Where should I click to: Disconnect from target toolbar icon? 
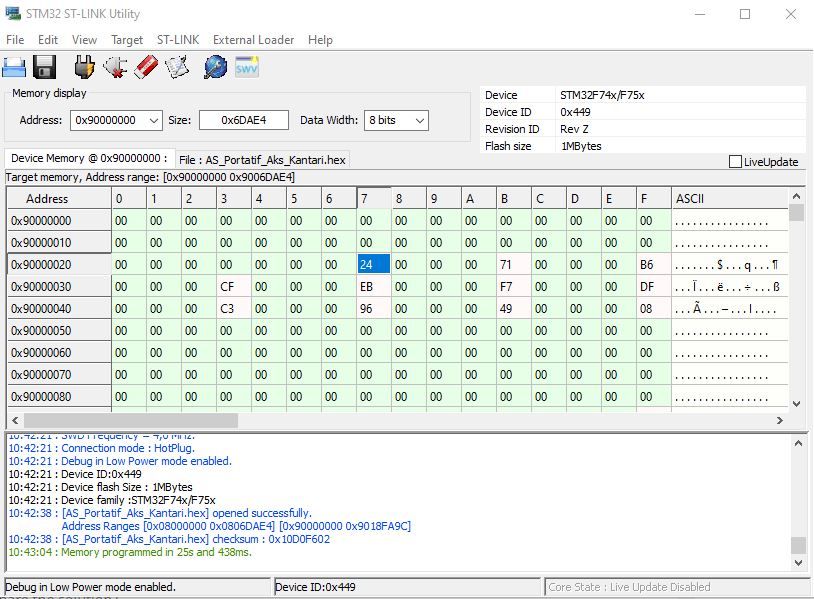coord(115,67)
